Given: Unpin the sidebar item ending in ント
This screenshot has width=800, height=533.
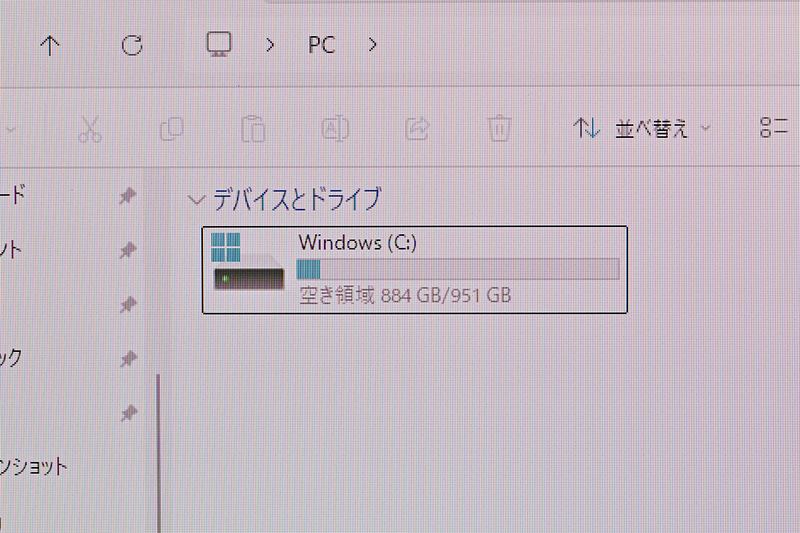Looking at the screenshot, I should click(x=128, y=250).
